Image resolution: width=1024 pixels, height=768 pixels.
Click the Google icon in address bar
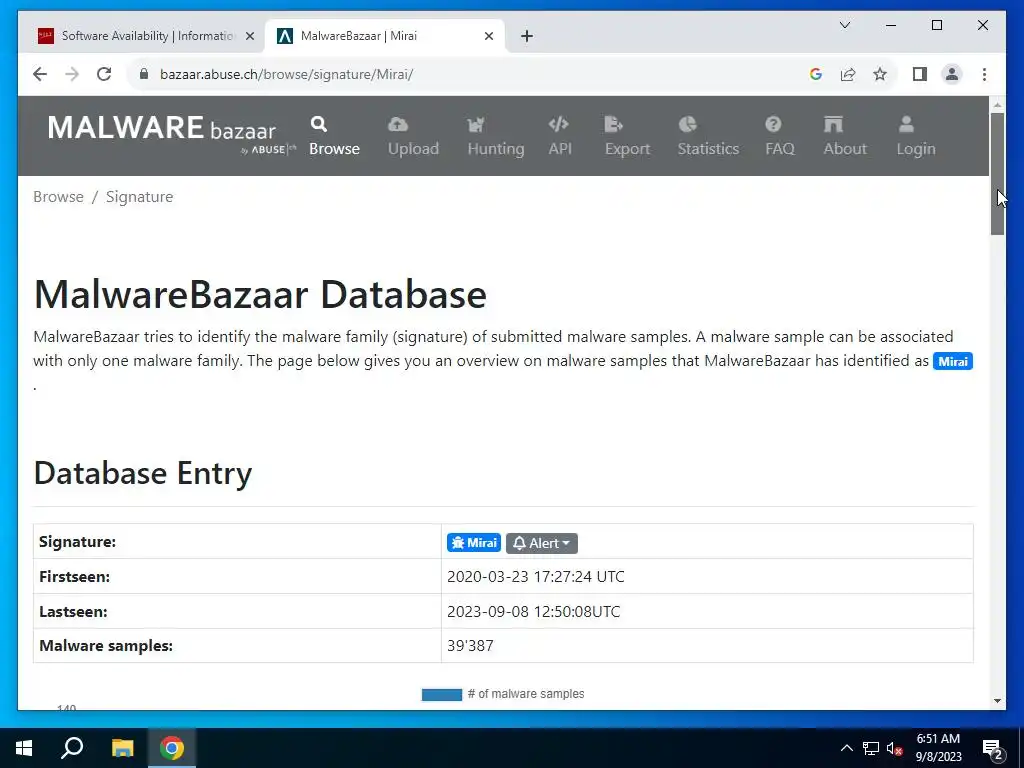816,74
